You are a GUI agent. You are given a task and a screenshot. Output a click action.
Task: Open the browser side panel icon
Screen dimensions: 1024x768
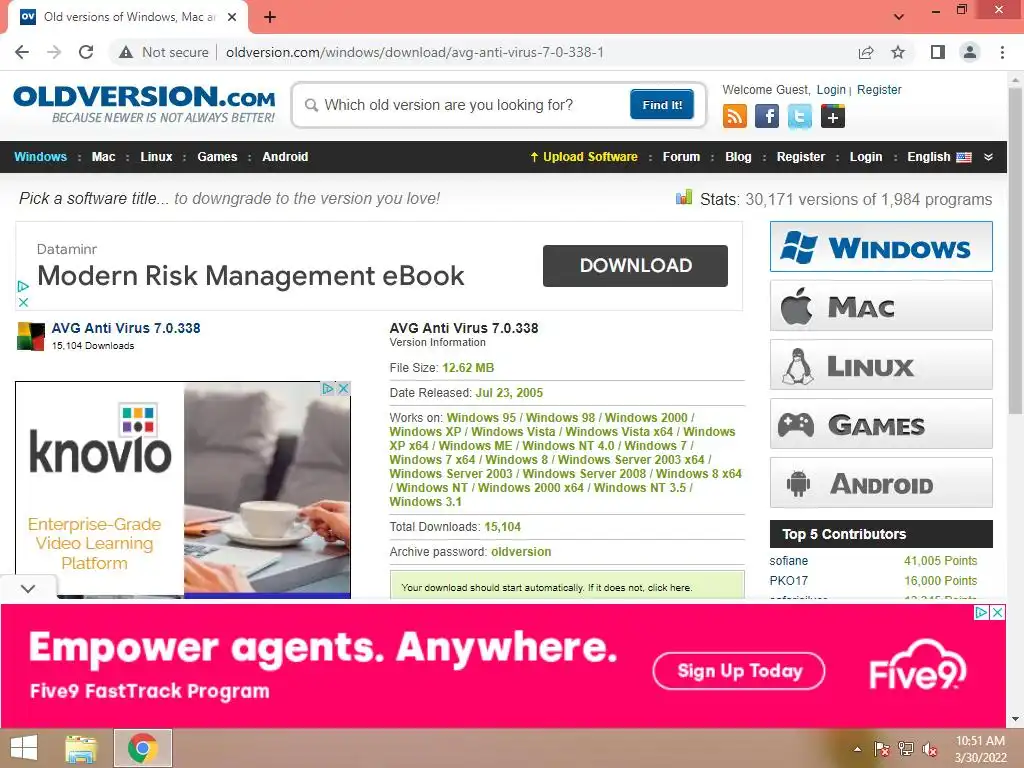pyautogui.click(x=938, y=52)
